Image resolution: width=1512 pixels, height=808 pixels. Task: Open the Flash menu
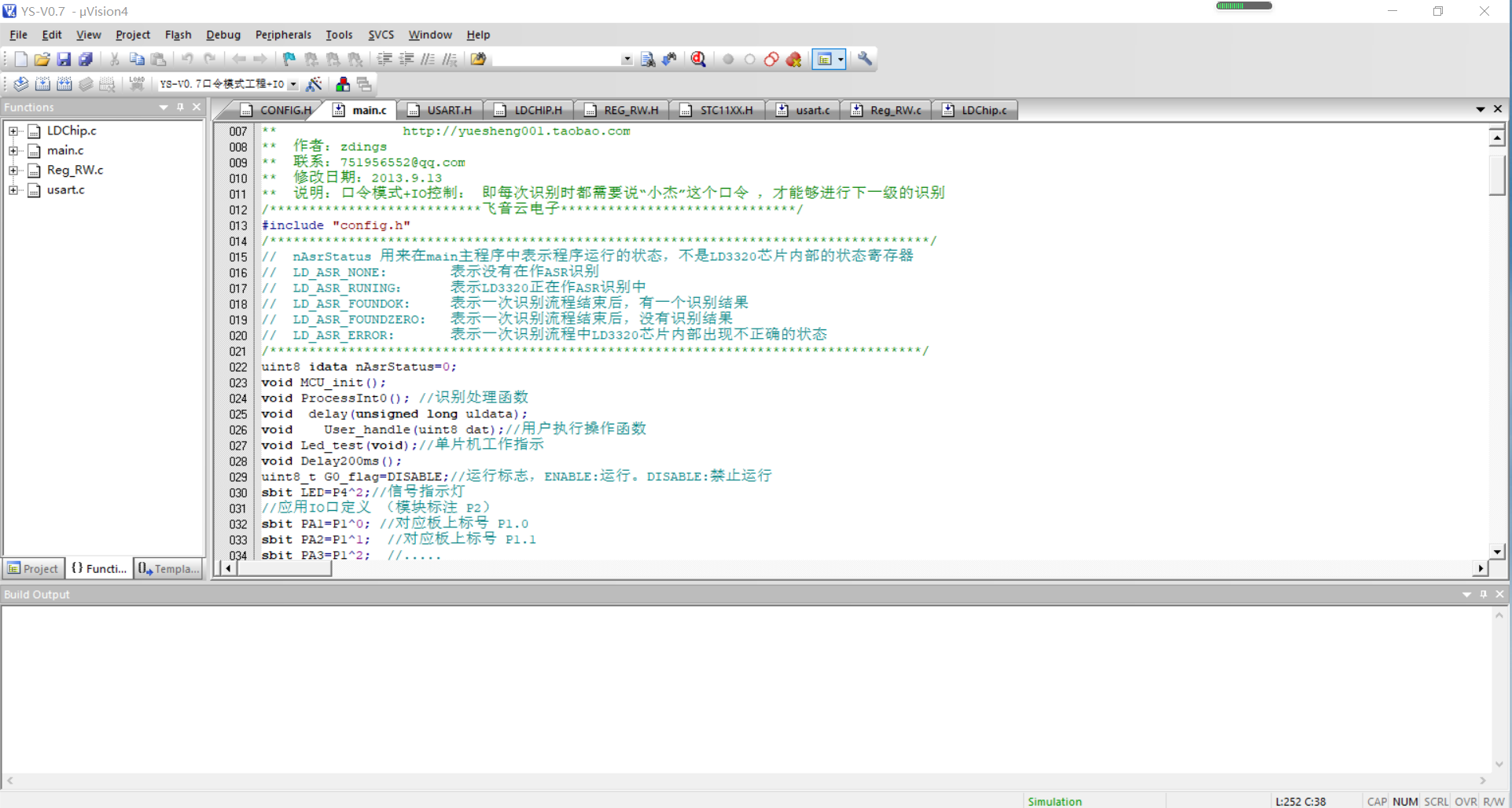pos(178,35)
